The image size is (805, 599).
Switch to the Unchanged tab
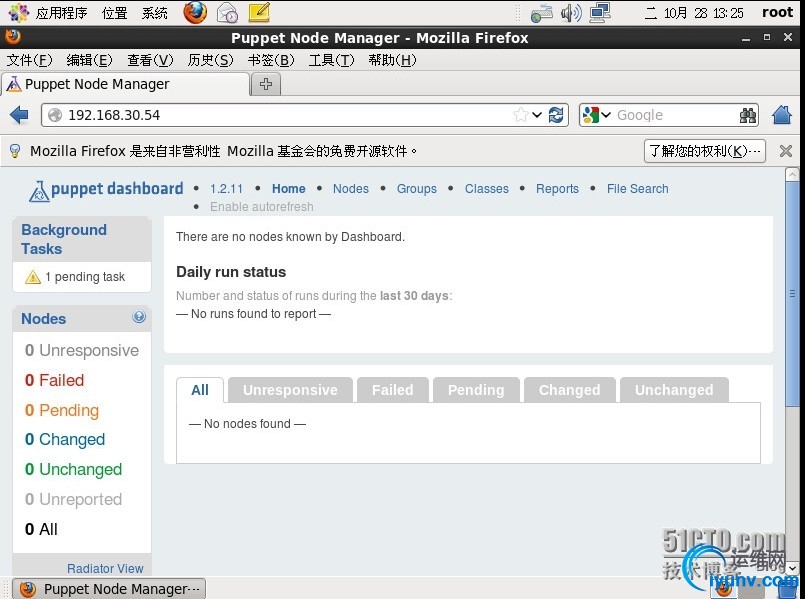pos(674,390)
